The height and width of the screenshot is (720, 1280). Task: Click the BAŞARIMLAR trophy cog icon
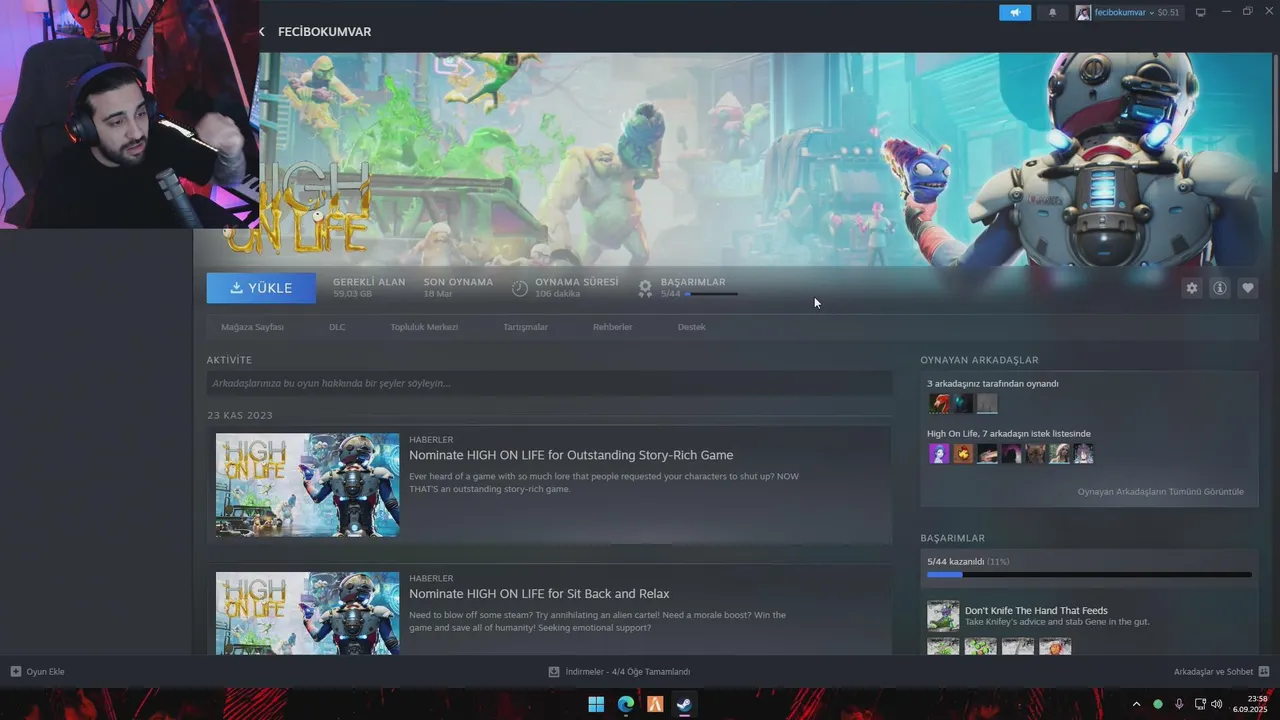point(645,288)
